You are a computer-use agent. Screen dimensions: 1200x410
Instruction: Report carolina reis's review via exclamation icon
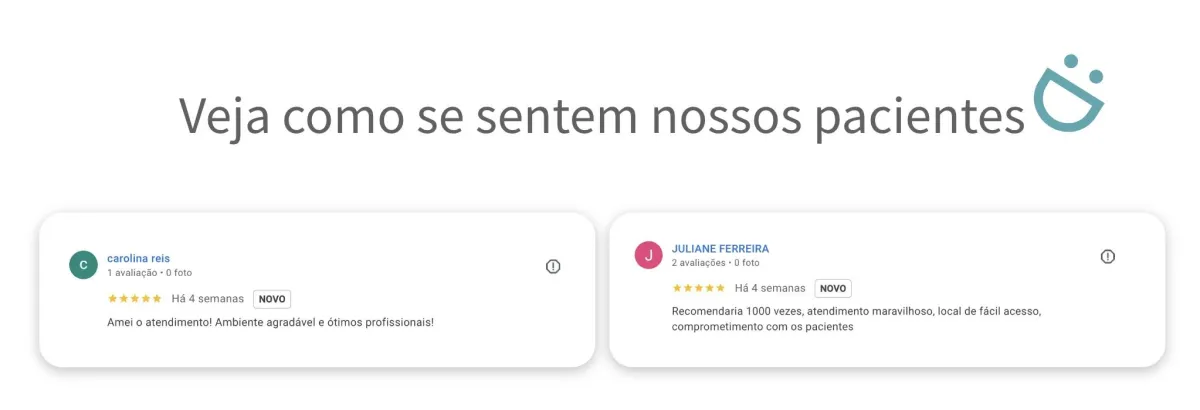(553, 266)
